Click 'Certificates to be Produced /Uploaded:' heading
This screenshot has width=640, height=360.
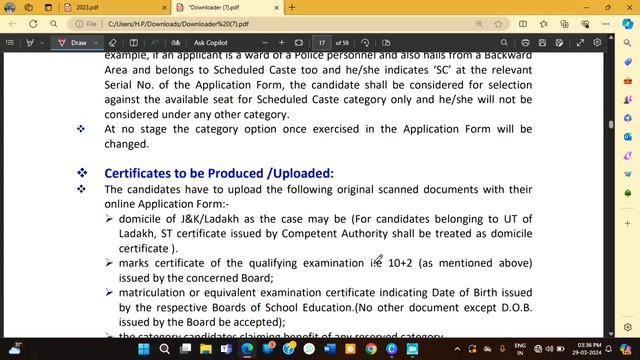click(219, 173)
